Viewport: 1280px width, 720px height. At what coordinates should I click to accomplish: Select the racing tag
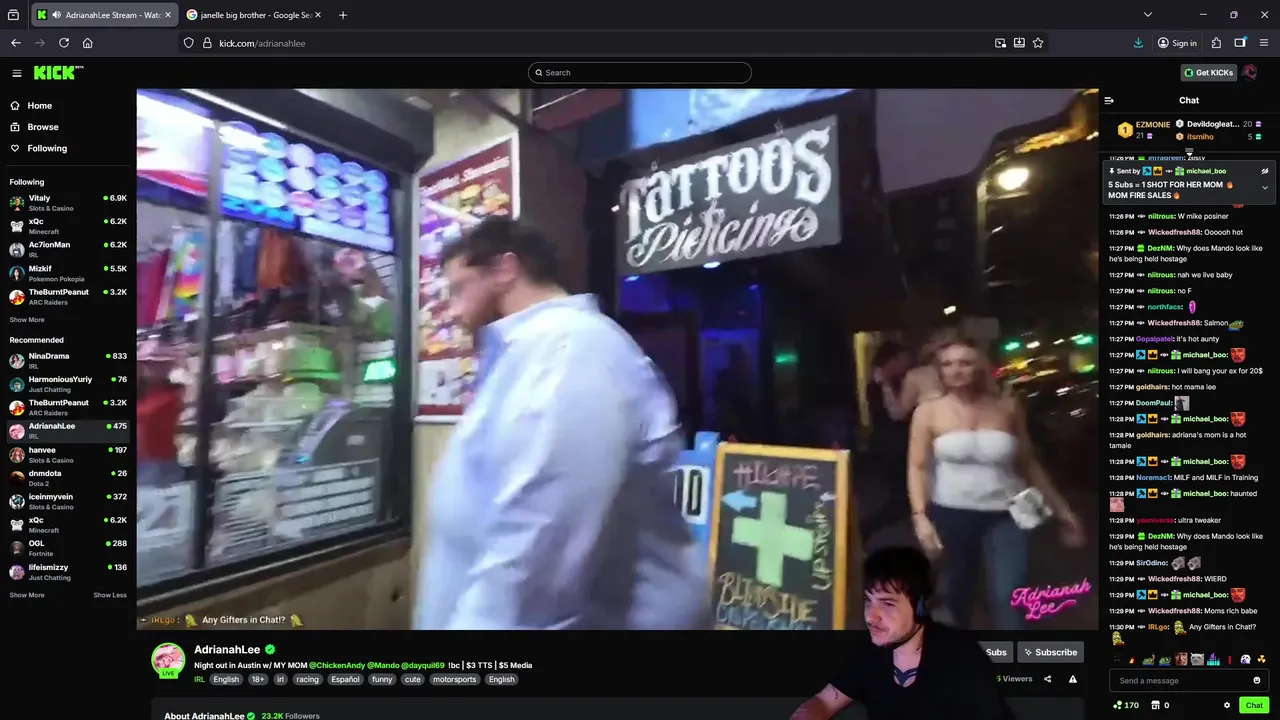[x=307, y=679]
